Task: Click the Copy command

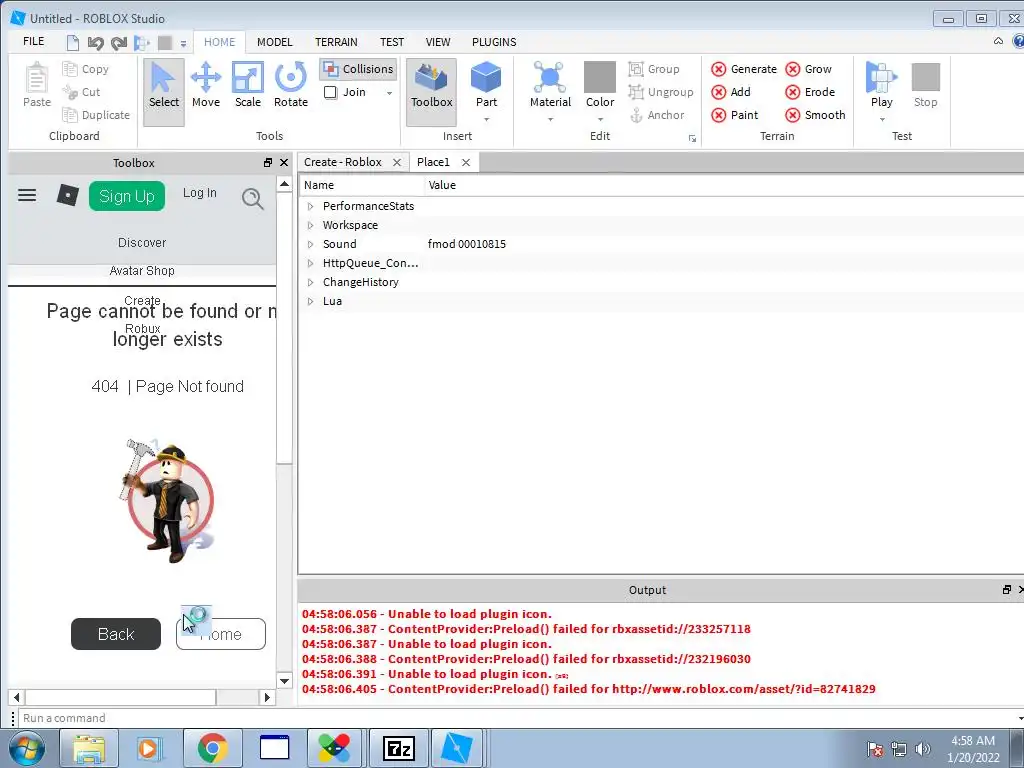Action: pyautogui.click(x=86, y=69)
